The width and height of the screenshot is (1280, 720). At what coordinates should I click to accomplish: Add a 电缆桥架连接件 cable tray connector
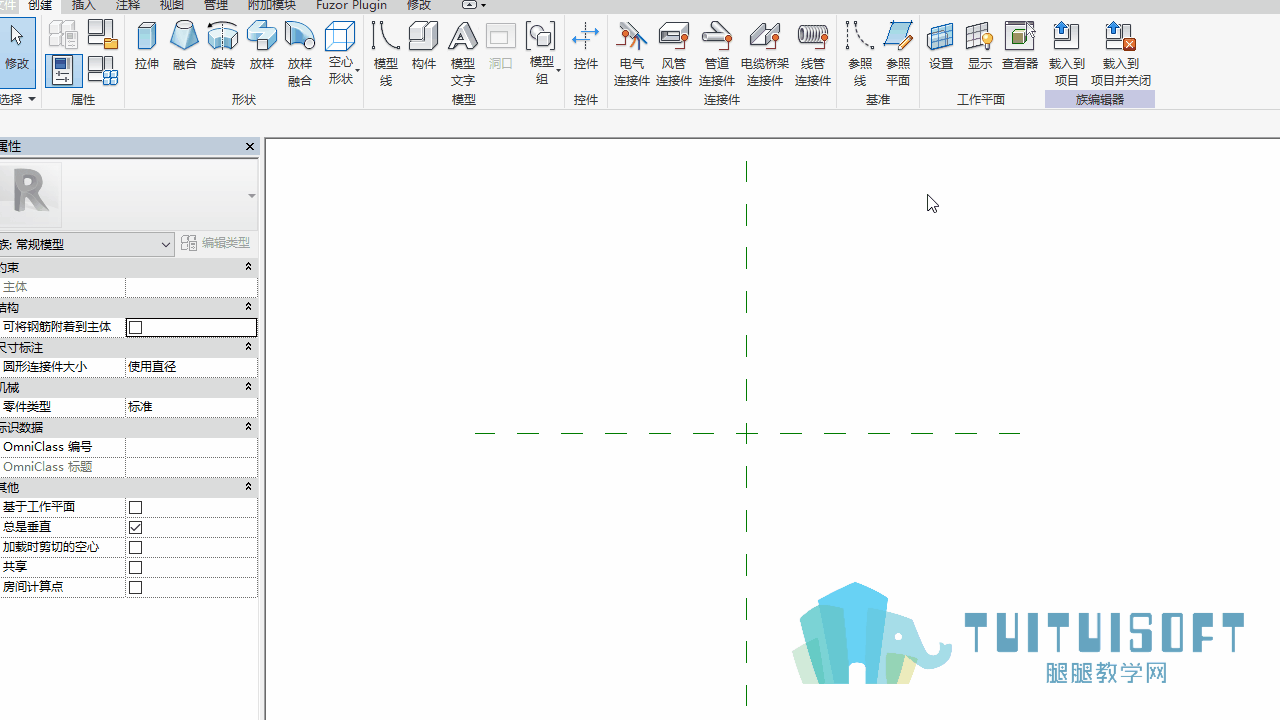pyautogui.click(x=765, y=54)
